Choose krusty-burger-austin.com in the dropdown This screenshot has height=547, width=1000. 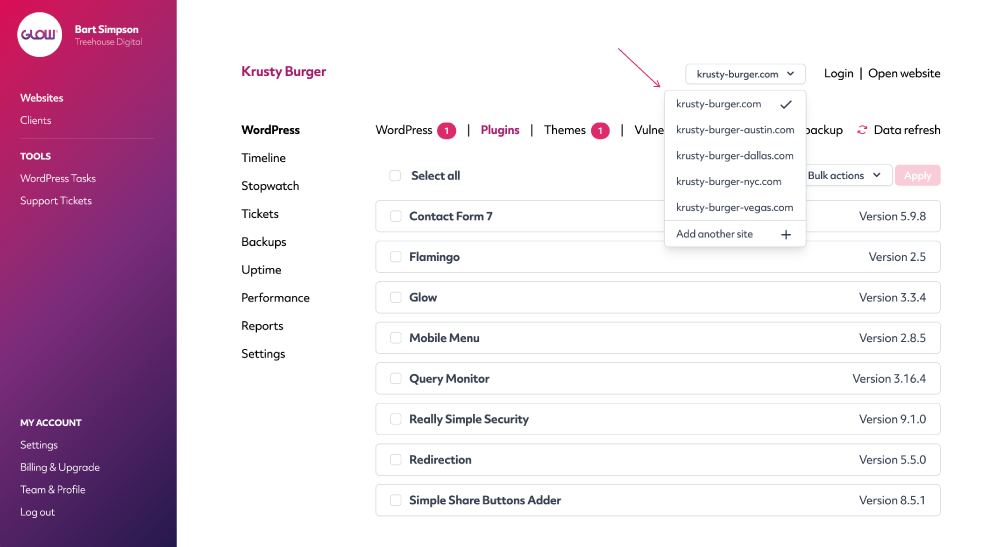pyautogui.click(x=735, y=130)
